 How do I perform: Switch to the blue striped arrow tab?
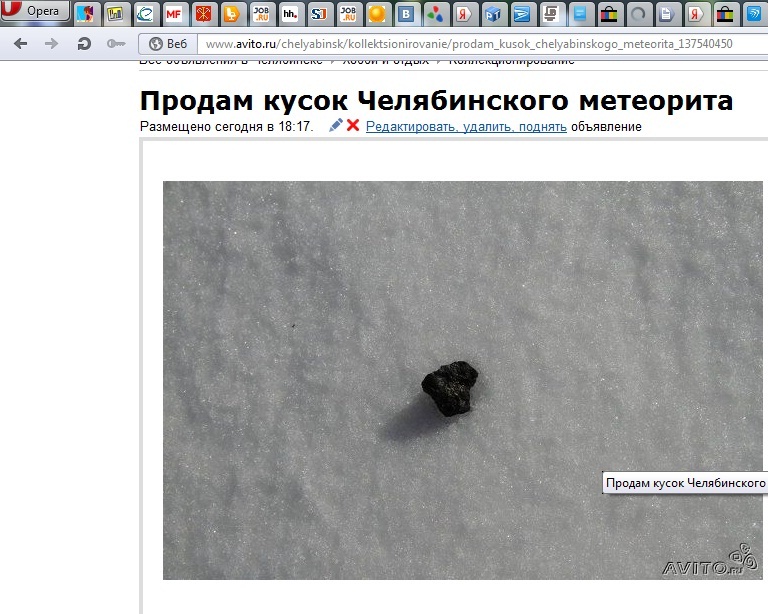coord(522,14)
